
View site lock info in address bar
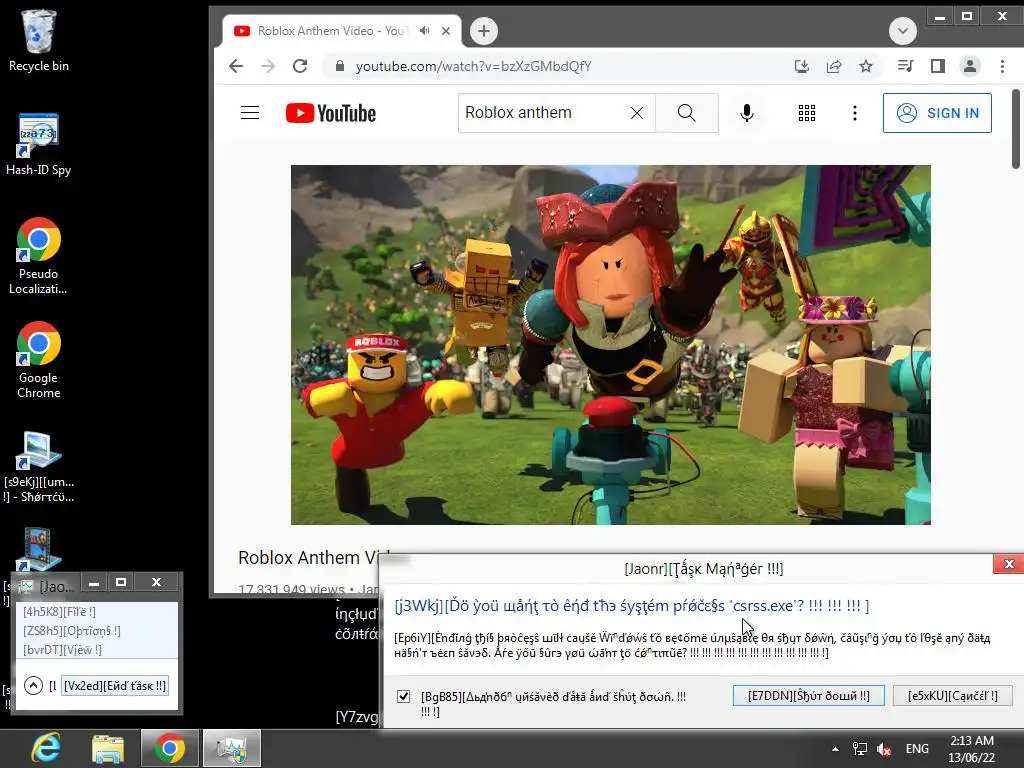point(339,66)
